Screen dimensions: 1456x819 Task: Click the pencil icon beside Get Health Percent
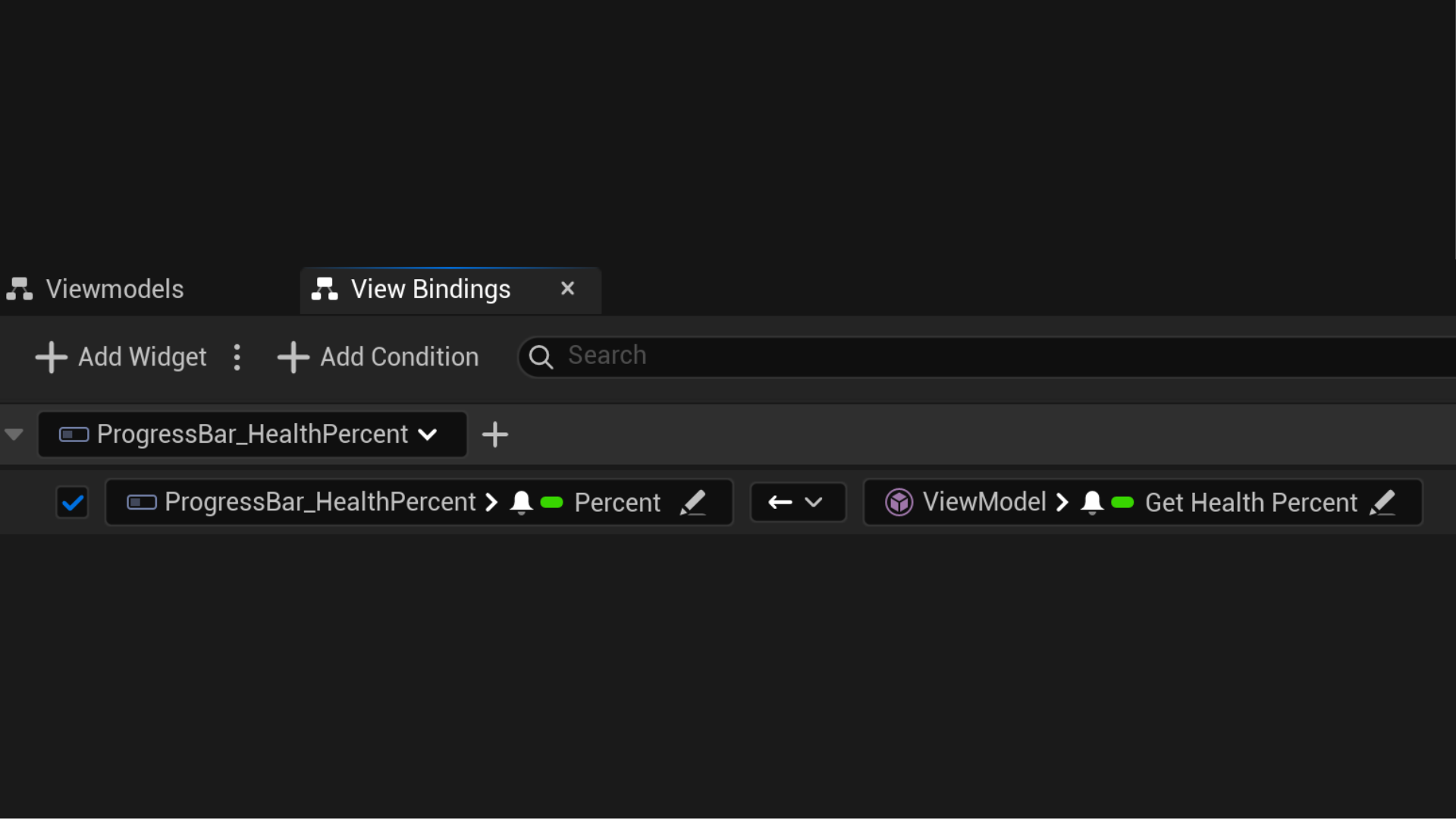click(x=1382, y=503)
